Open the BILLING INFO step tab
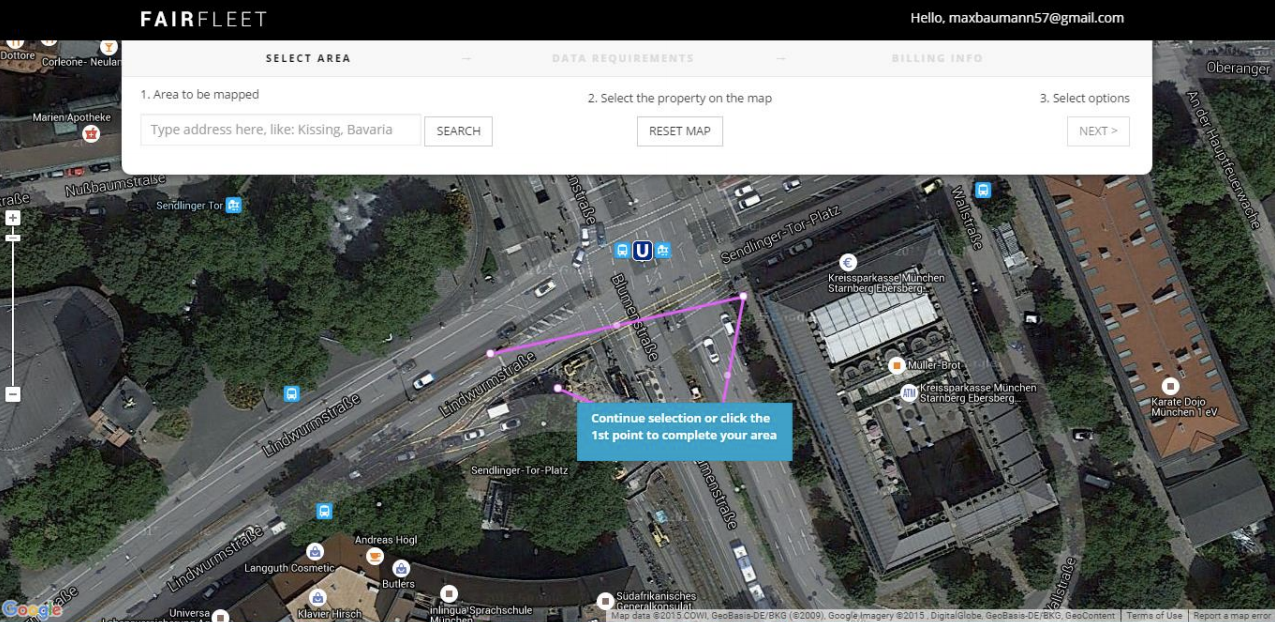 (937, 58)
